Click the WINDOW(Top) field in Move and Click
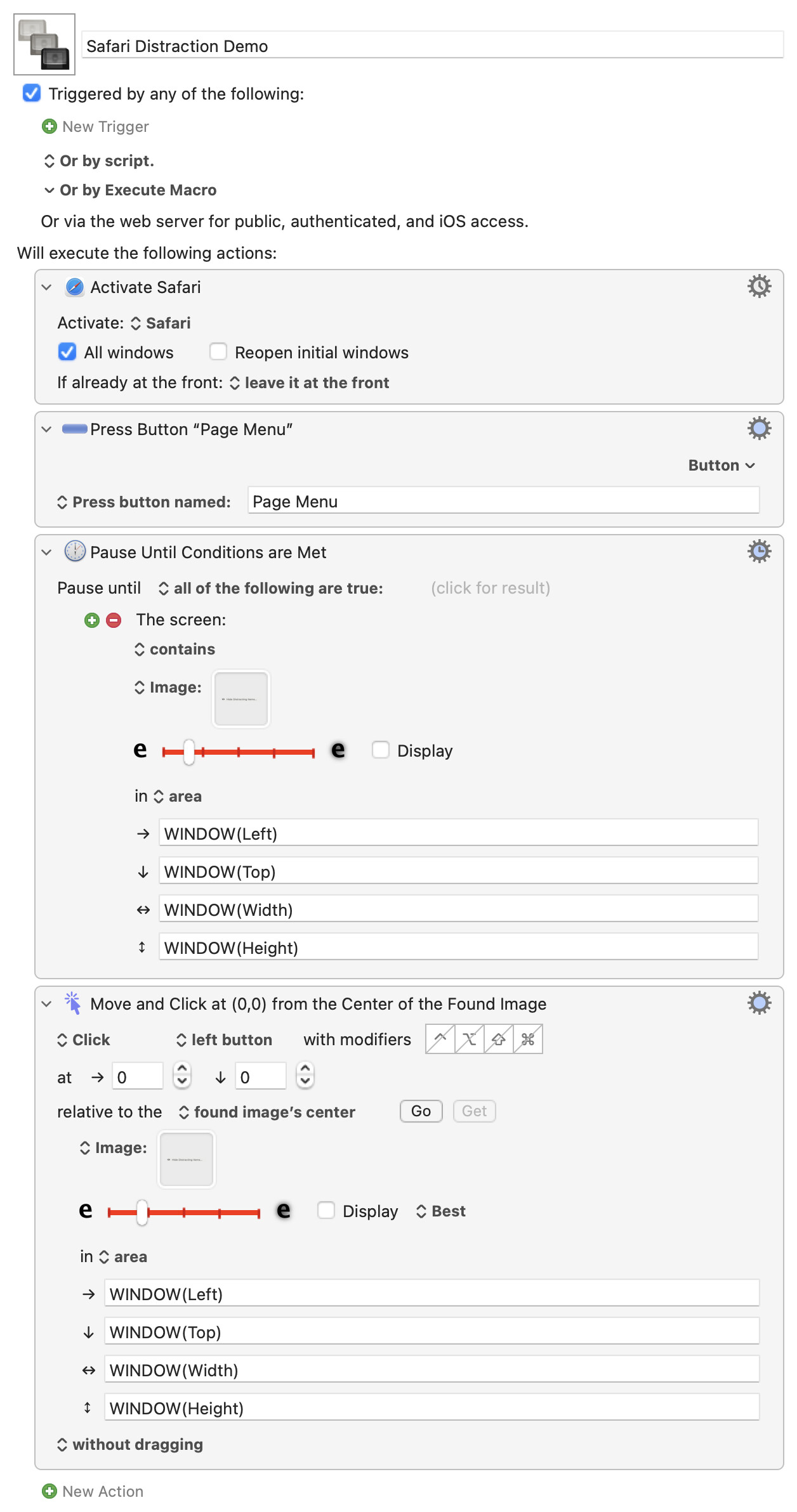This screenshot has width=797, height=1512. tap(431, 1331)
